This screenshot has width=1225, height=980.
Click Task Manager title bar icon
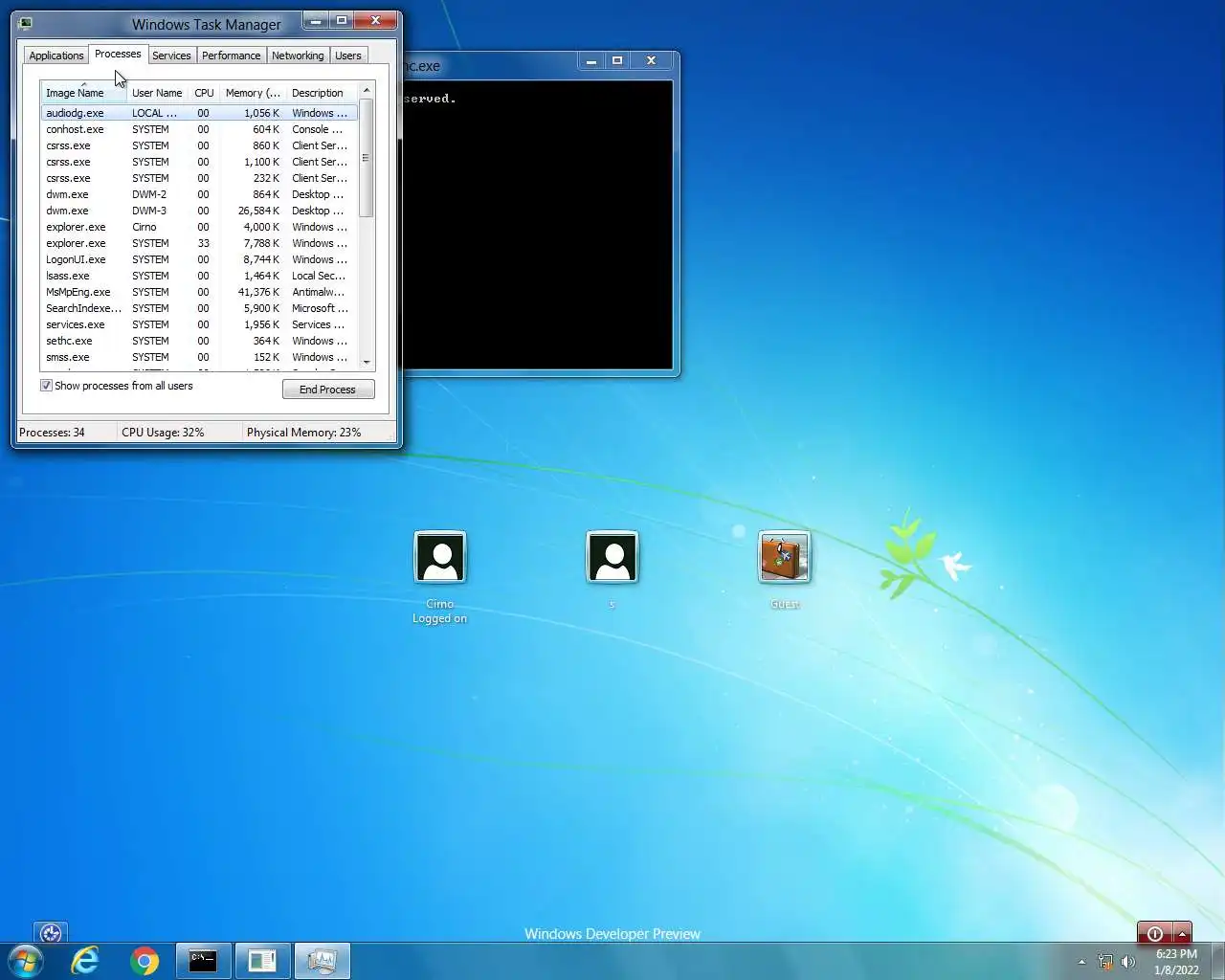25,24
